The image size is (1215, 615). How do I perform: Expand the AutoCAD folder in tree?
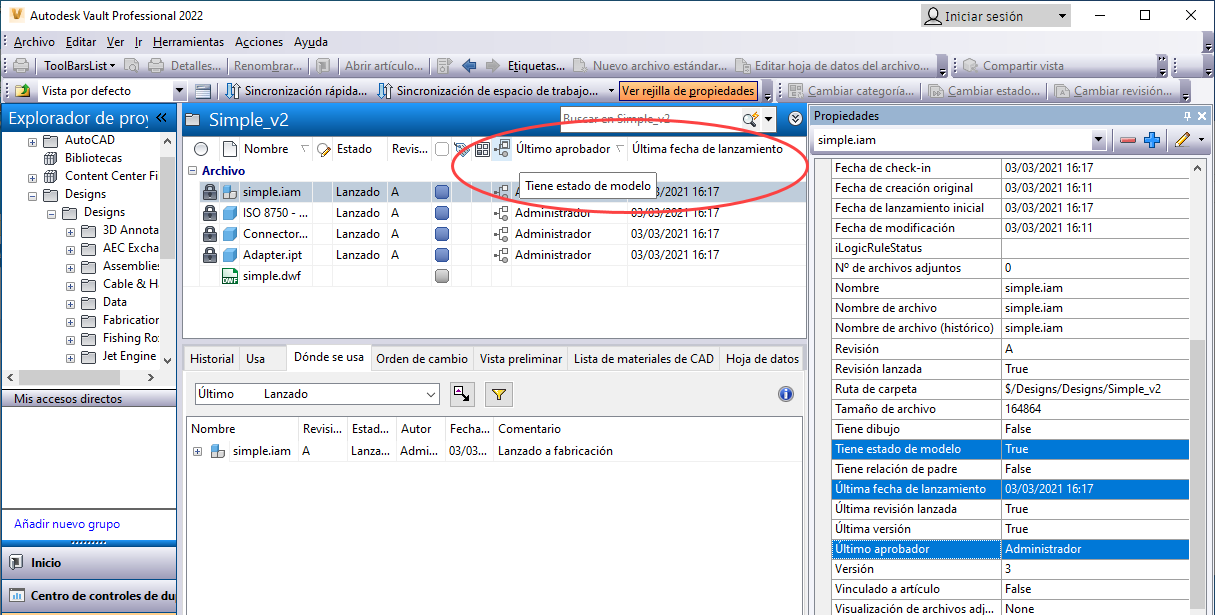pyautogui.click(x=30, y=141)
